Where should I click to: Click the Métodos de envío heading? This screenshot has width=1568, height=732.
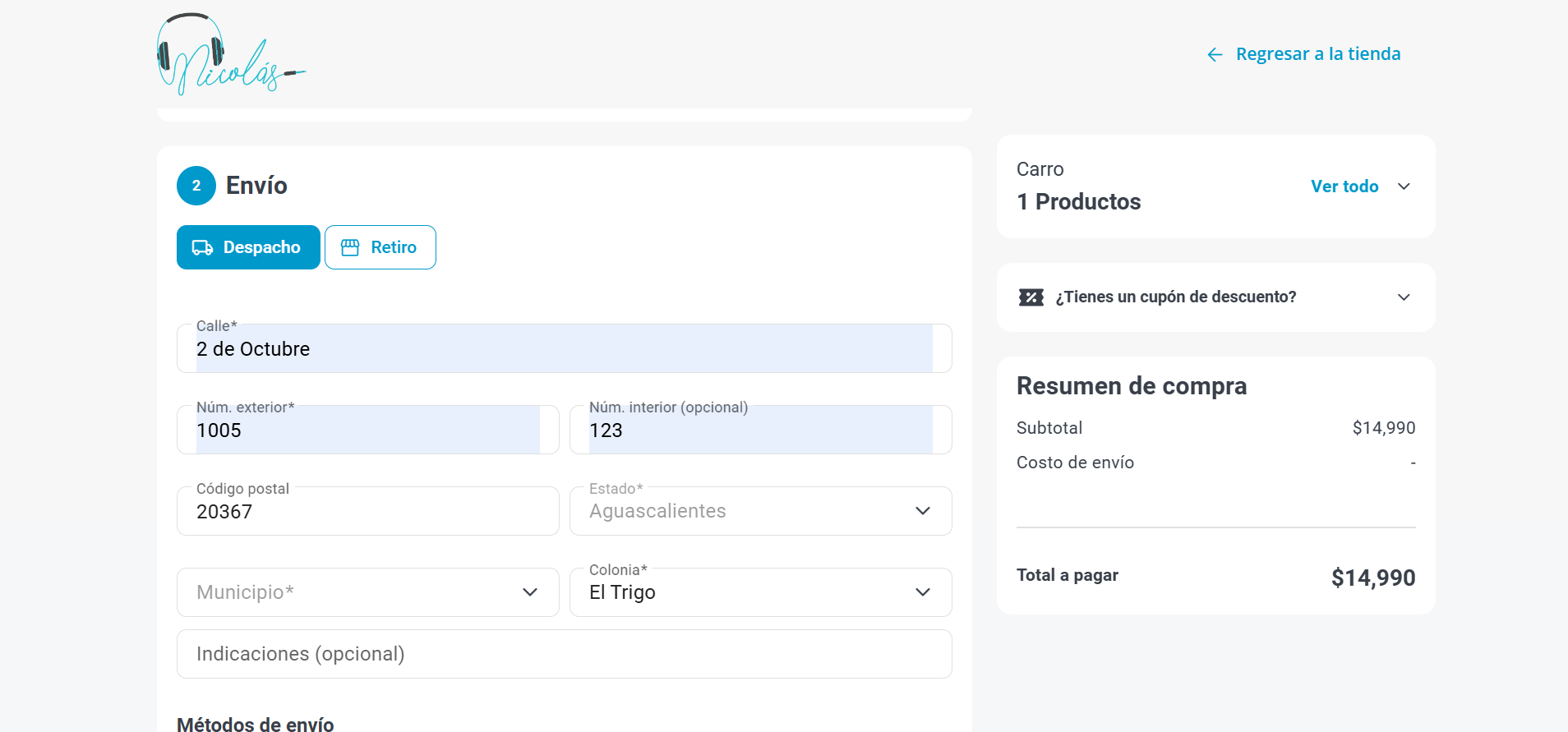(256, 725)
